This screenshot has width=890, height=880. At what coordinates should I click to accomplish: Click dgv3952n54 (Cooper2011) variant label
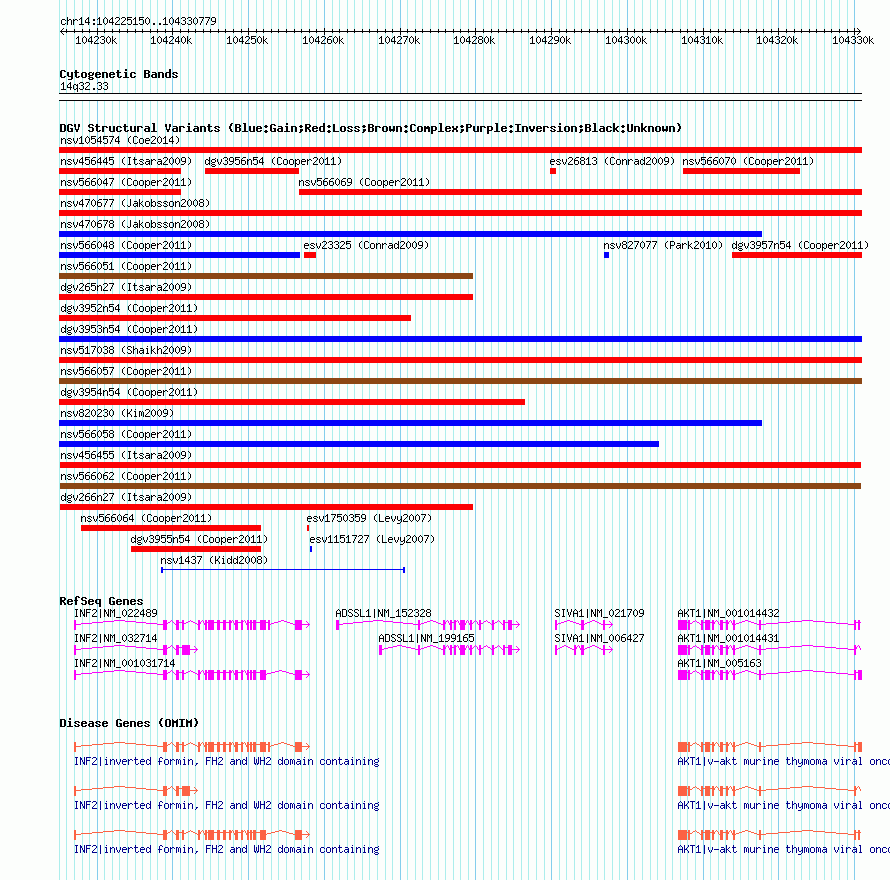pyautogui.click(x=129, y=308)
